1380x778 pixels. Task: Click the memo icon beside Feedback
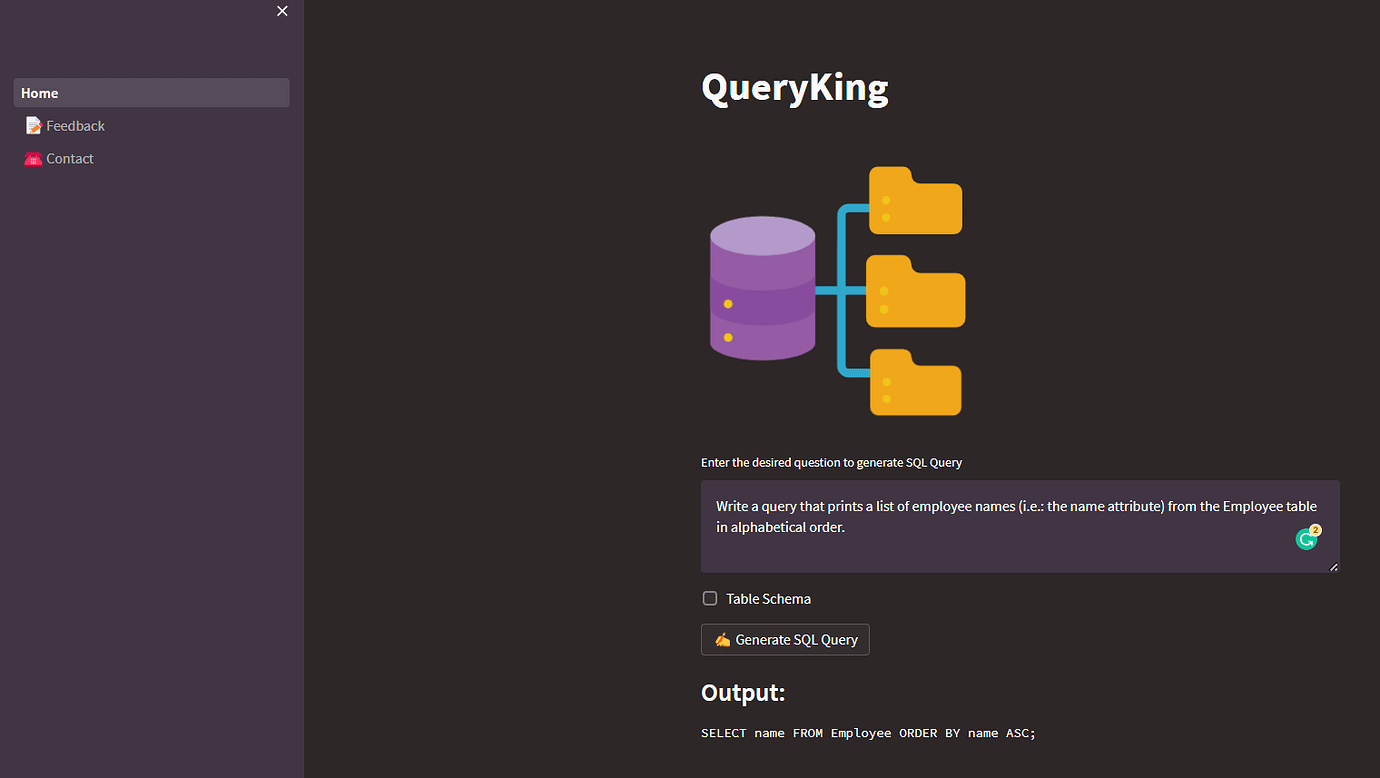[x=34, y=126]
